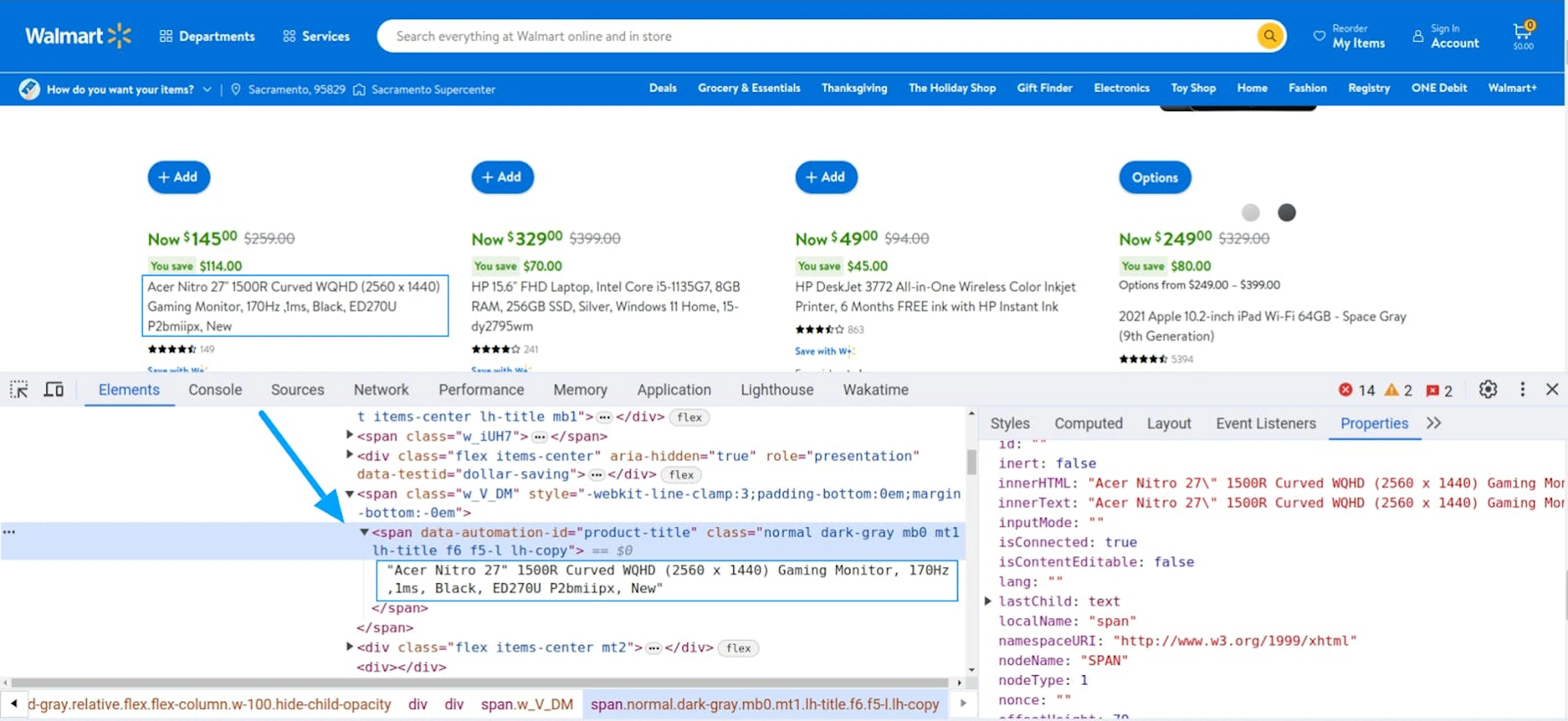Viewport: 1568px width, 721px height.
Task: Add the HP DeskJet printer to cart
Action: tap(826, 177)
